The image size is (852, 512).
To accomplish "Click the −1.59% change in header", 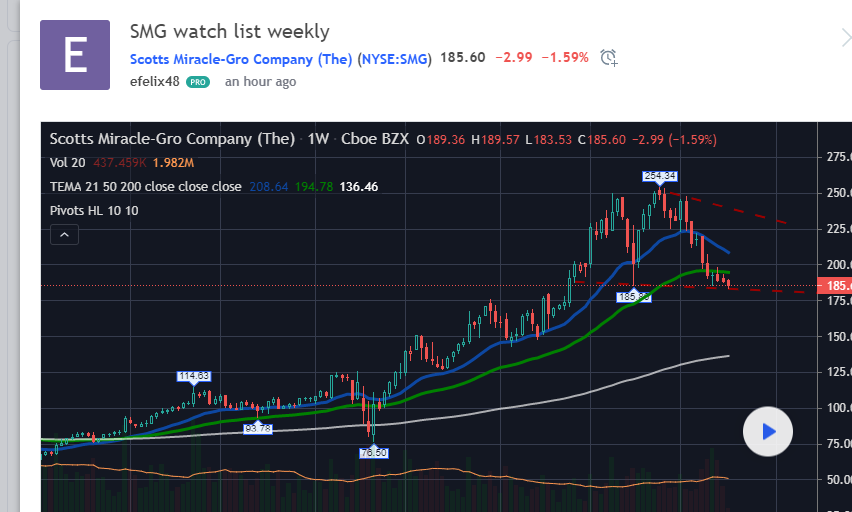I will tap(565, 57).
